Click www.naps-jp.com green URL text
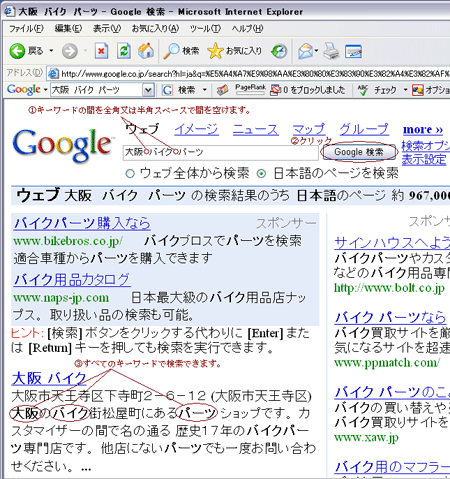 [61, 298]
